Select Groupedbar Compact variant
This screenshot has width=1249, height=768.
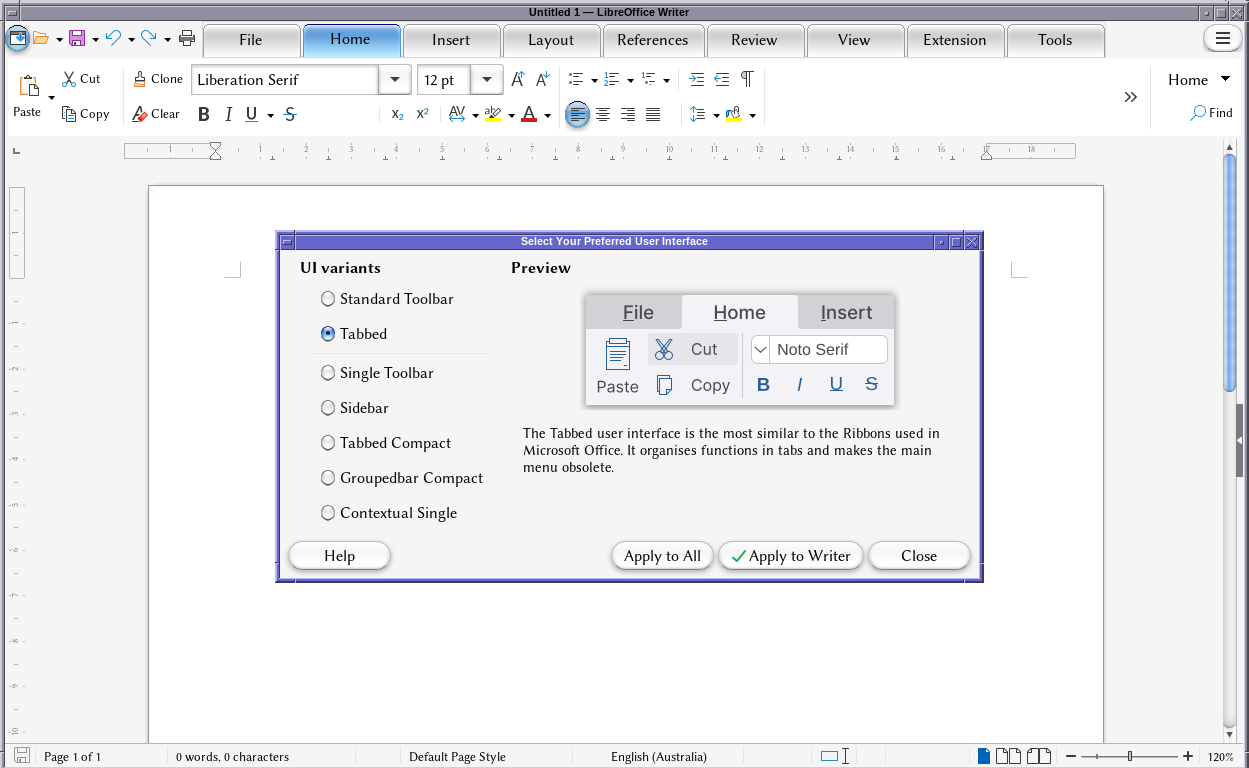pos(328,478)
